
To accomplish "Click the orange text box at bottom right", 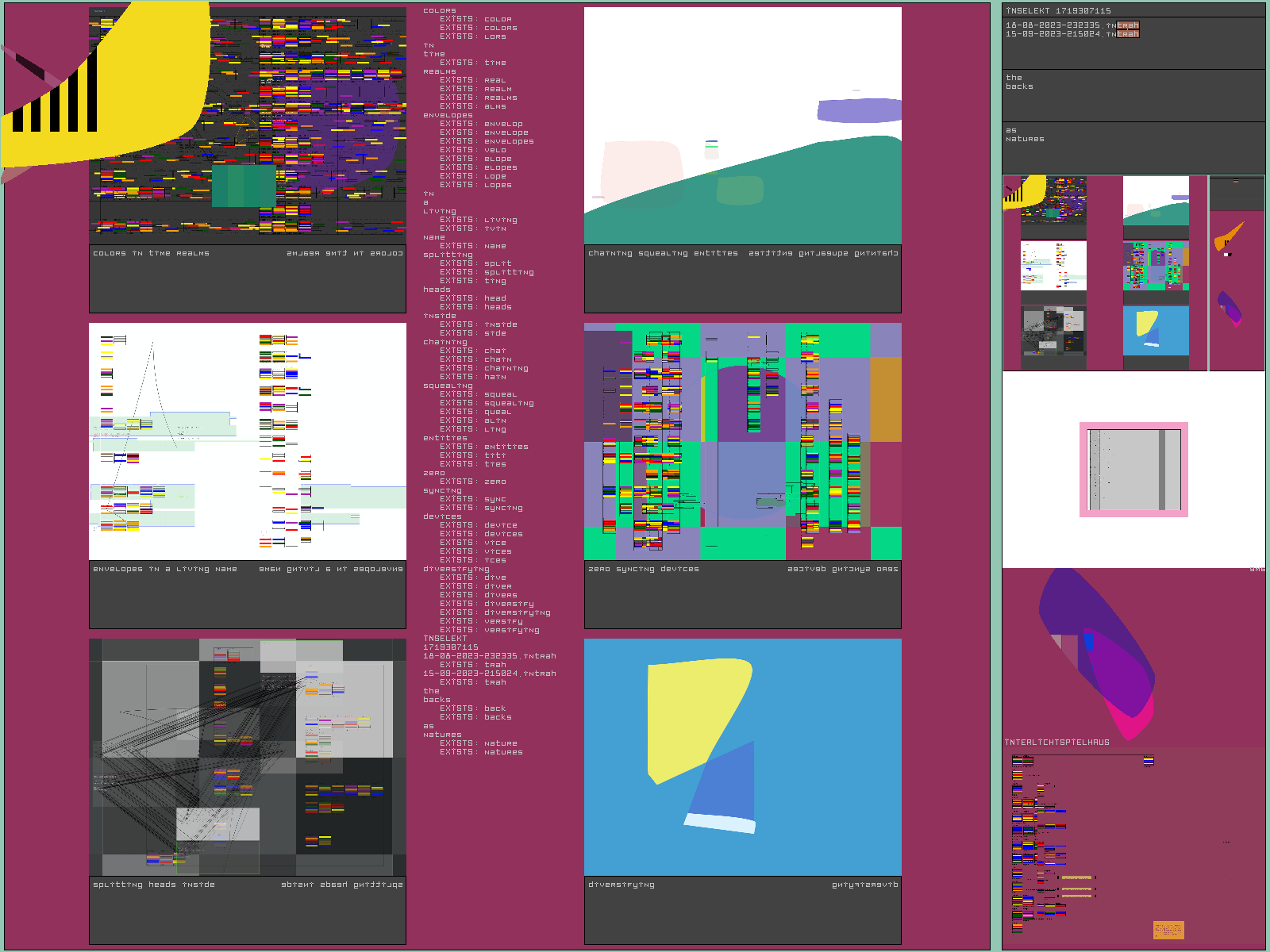I will [1168, 929].
